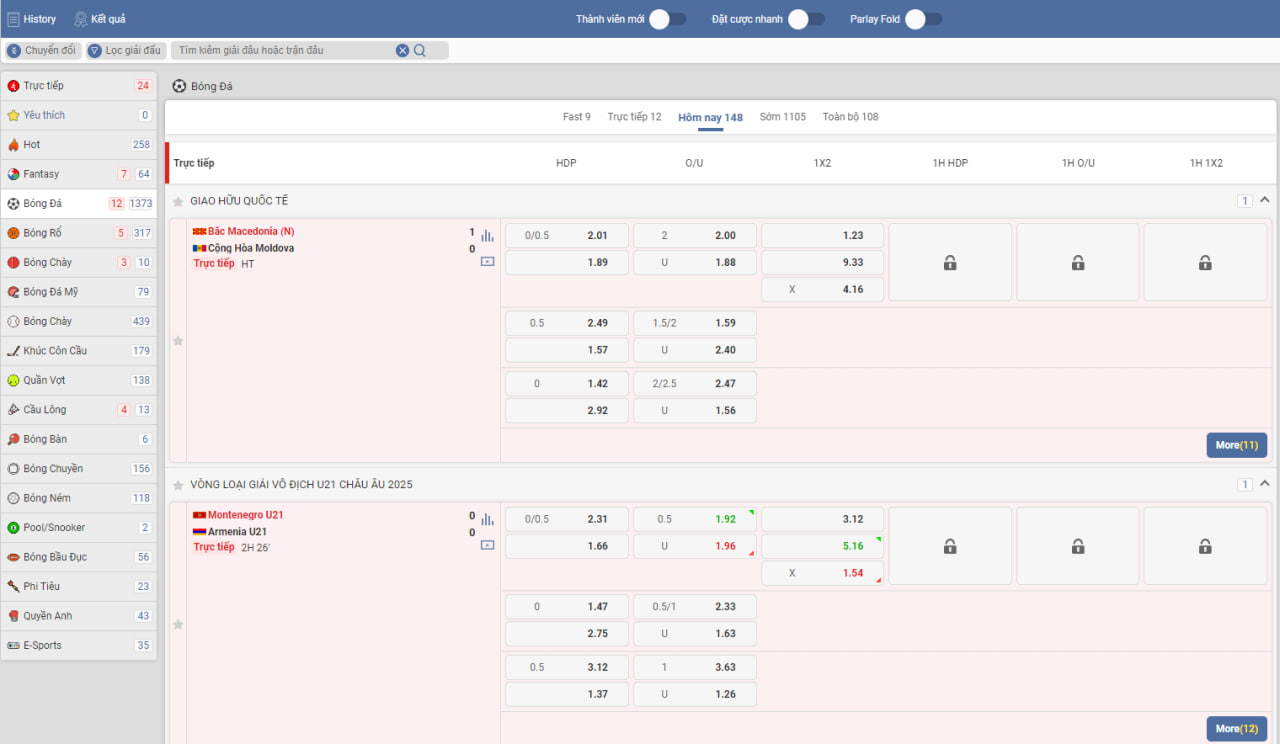Open live stream for Bắc Macedonia match

487,262
